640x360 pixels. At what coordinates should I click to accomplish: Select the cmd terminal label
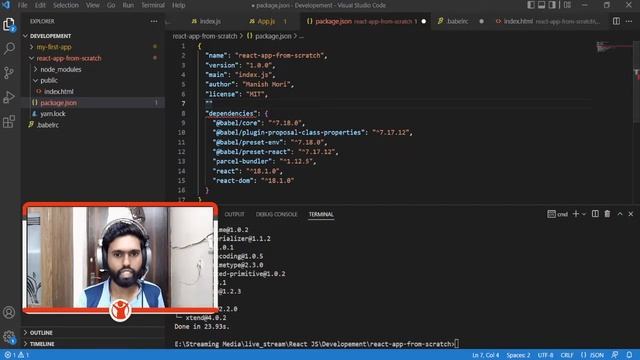tap(558, 214)
